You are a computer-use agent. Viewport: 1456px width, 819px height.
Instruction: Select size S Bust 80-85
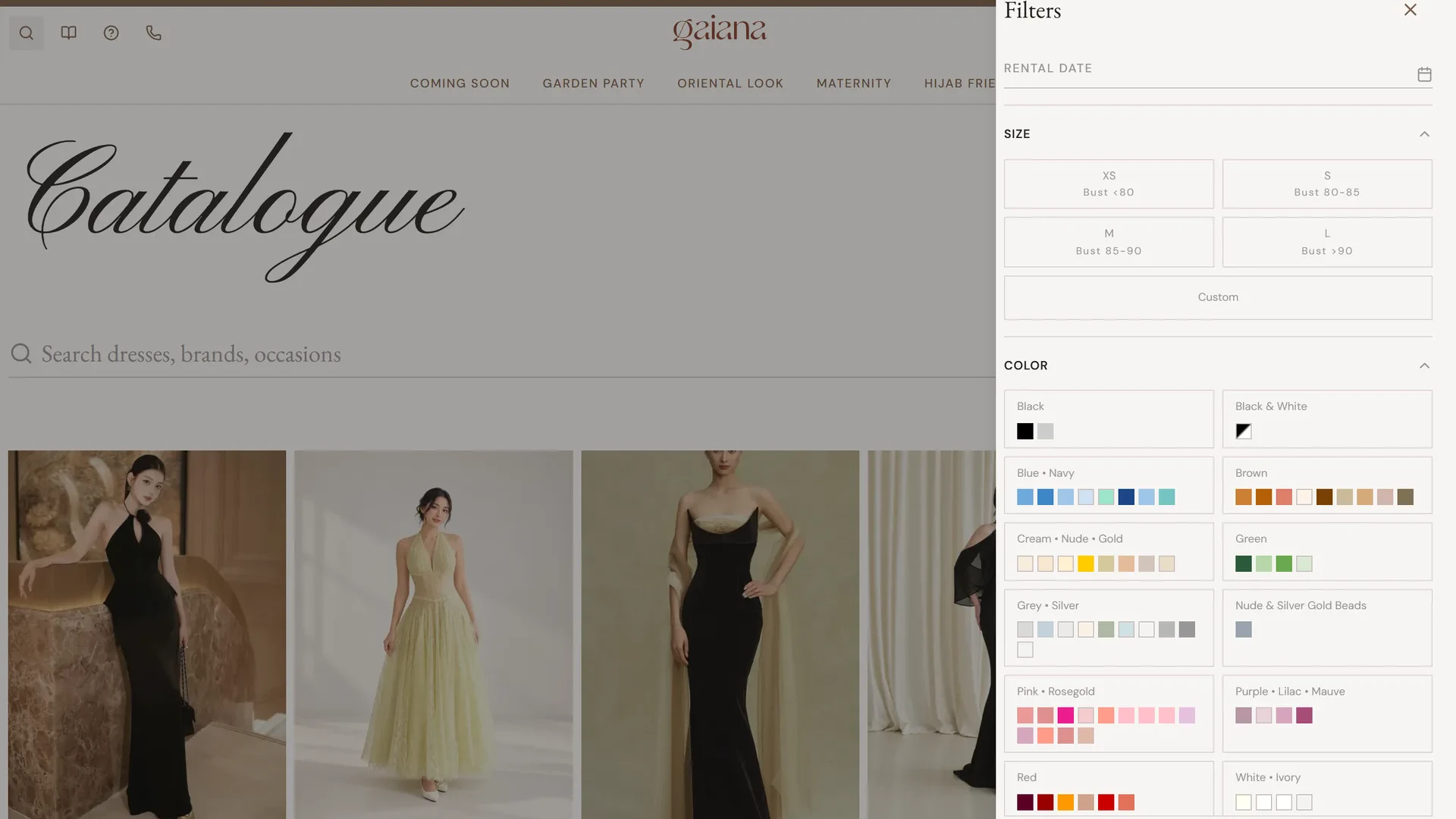click(x=1327, y=184)
